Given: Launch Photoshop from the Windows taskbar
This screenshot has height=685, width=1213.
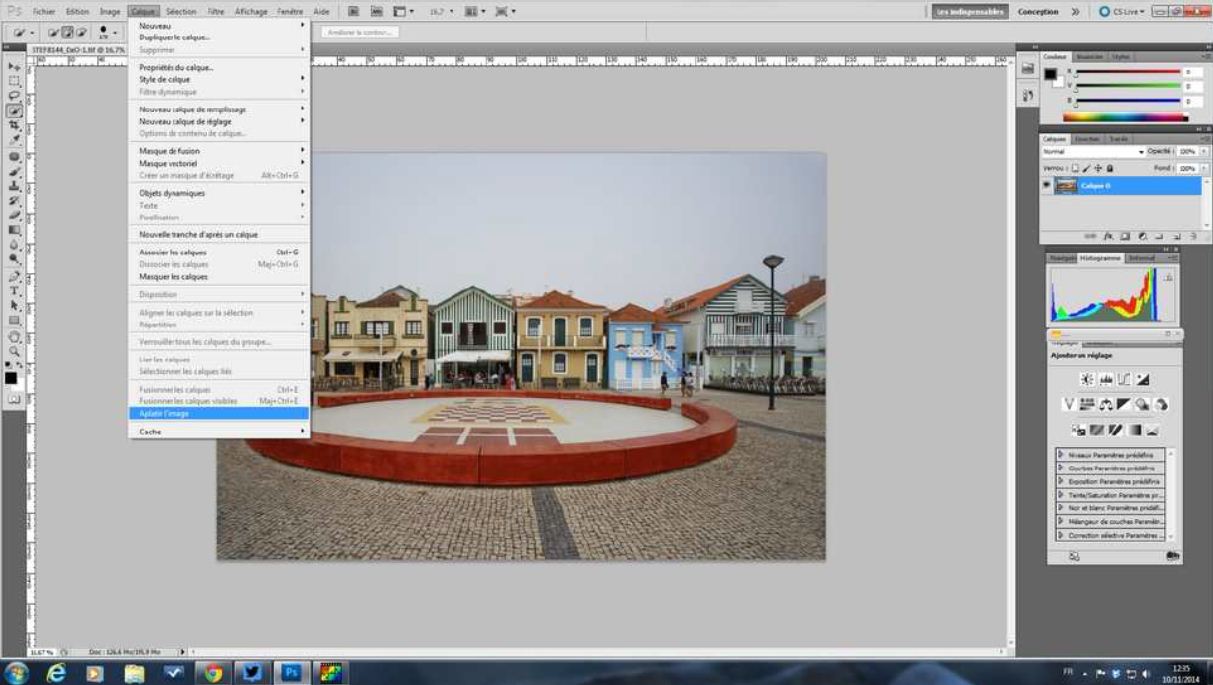Looking at the screenshot, I should [x=292, y=673].
